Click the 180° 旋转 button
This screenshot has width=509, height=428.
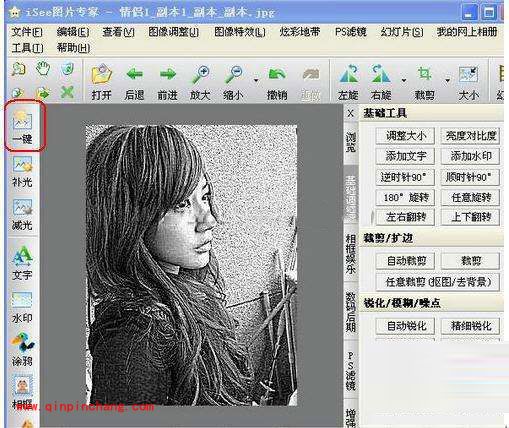pyautogui.click(x=405, y=197)
